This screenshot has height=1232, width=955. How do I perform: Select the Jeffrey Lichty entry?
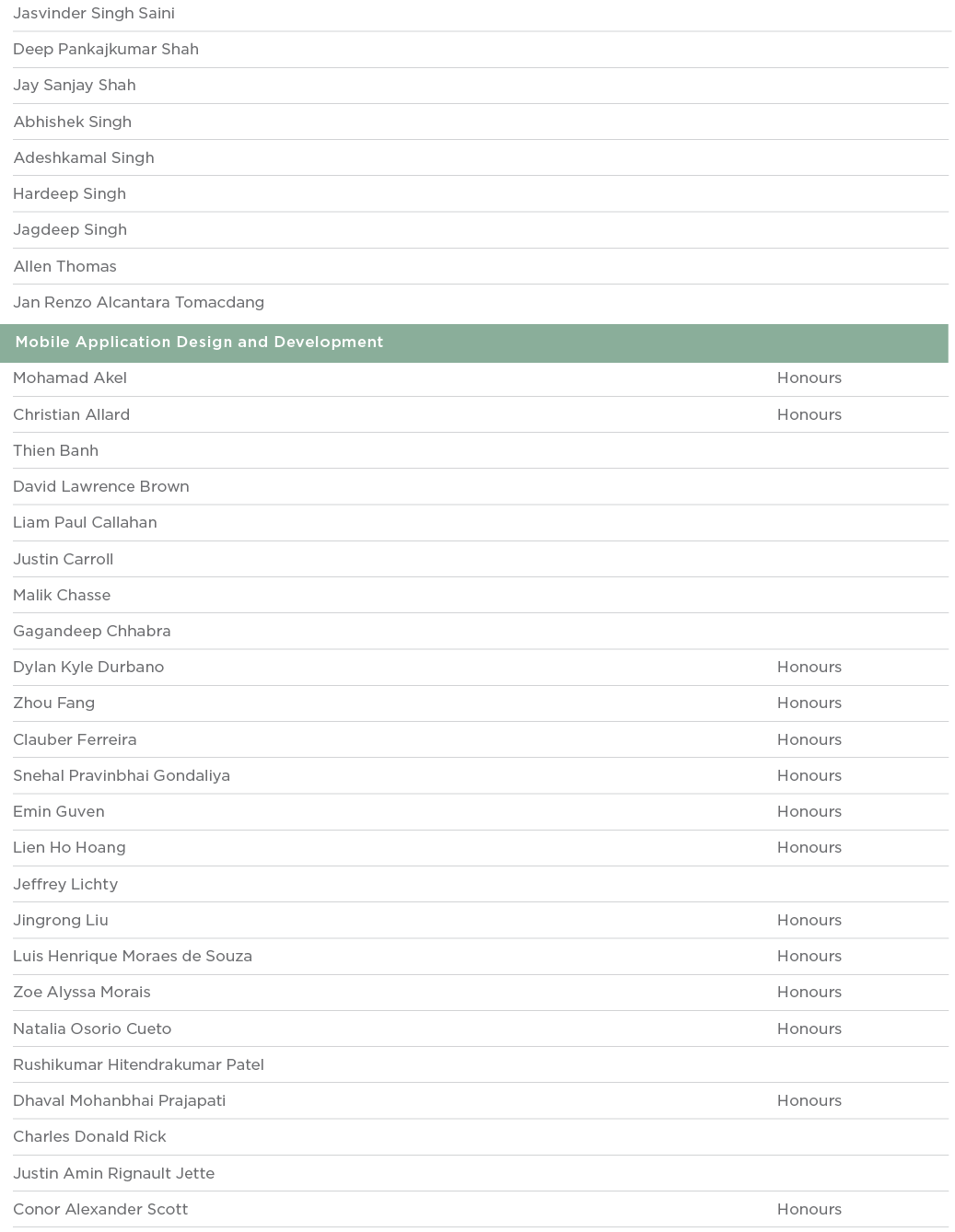[65, 885]
